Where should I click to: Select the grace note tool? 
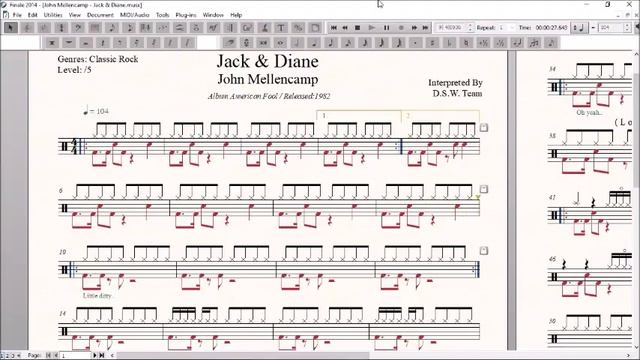(x=551, y=42)
